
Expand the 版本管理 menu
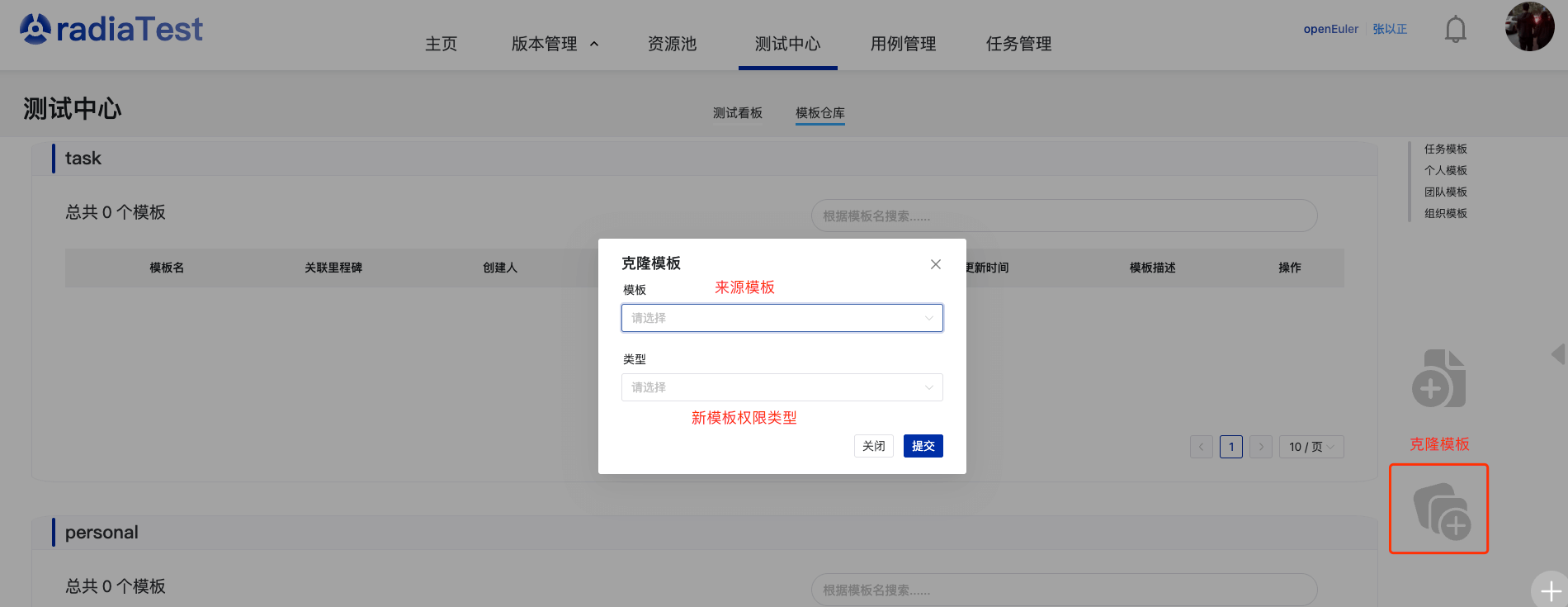[554, 44]
